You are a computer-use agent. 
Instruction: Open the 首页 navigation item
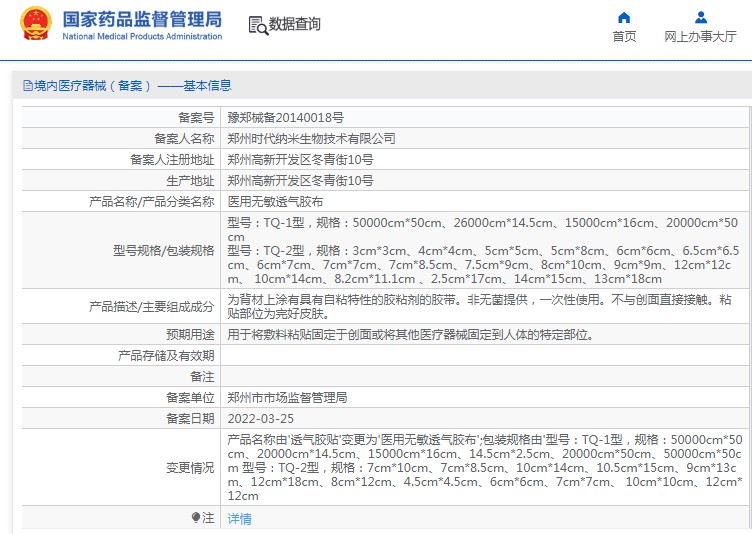[624, 36]
